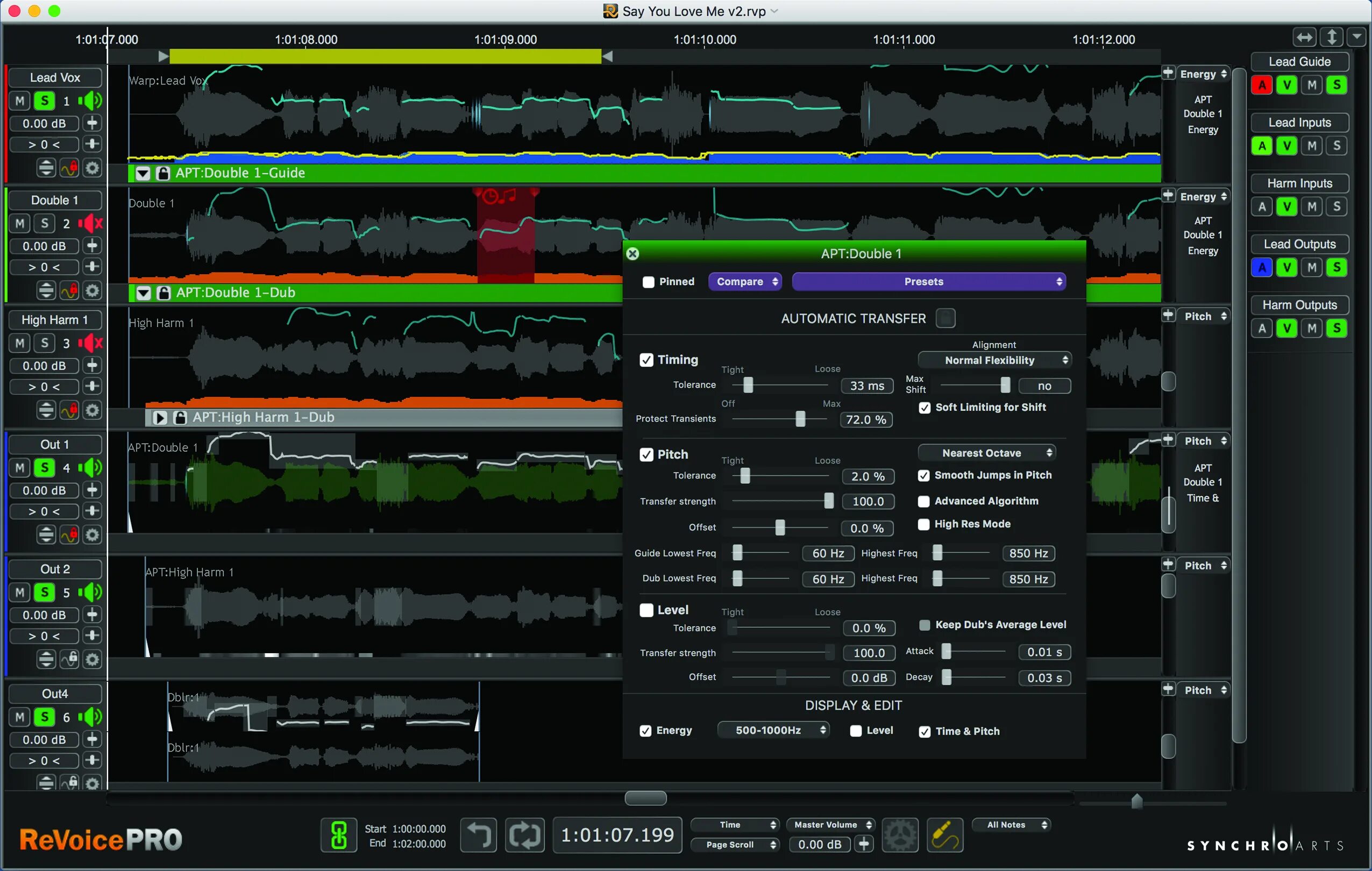The width and height of the screenshot is (1372, 871).
Task: Click the undo arrow in transport bar
Action: [478, 835]
